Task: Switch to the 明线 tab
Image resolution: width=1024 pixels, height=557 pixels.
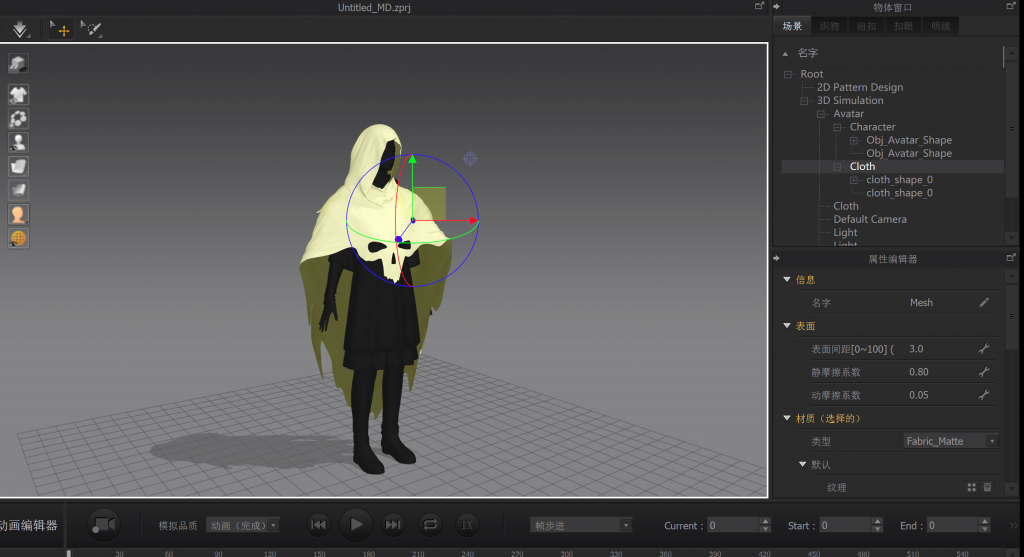Action: tap(940, 26)
